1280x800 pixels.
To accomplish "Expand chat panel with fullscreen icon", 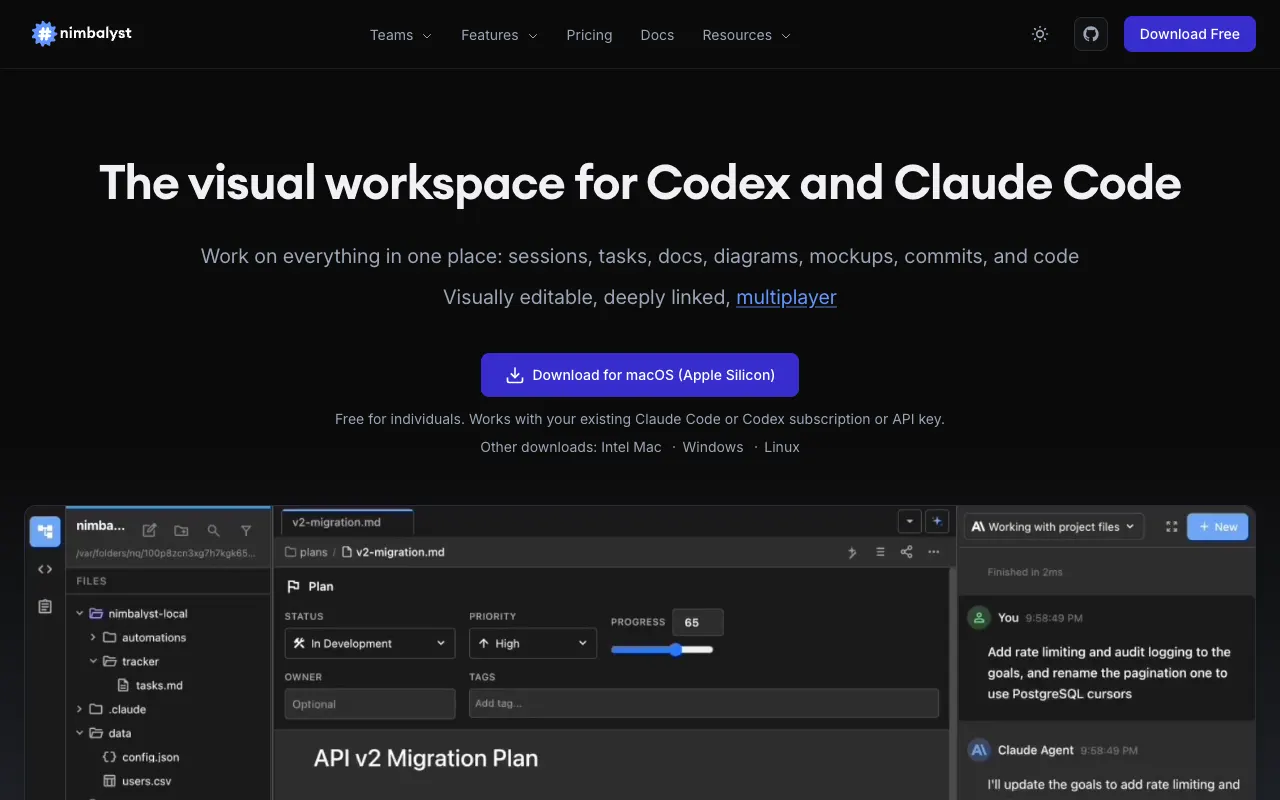I will (1171, 527).
